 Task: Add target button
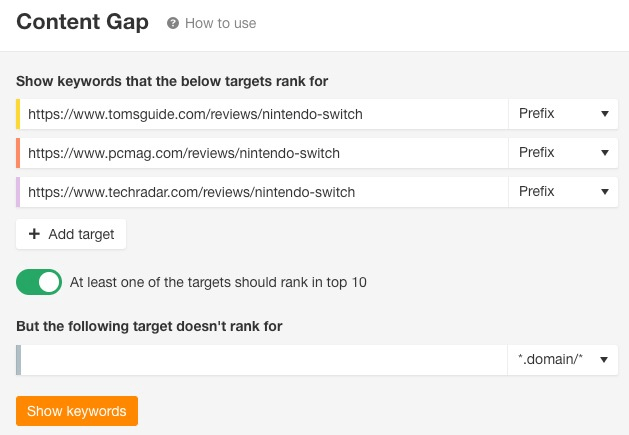(71, 234)
